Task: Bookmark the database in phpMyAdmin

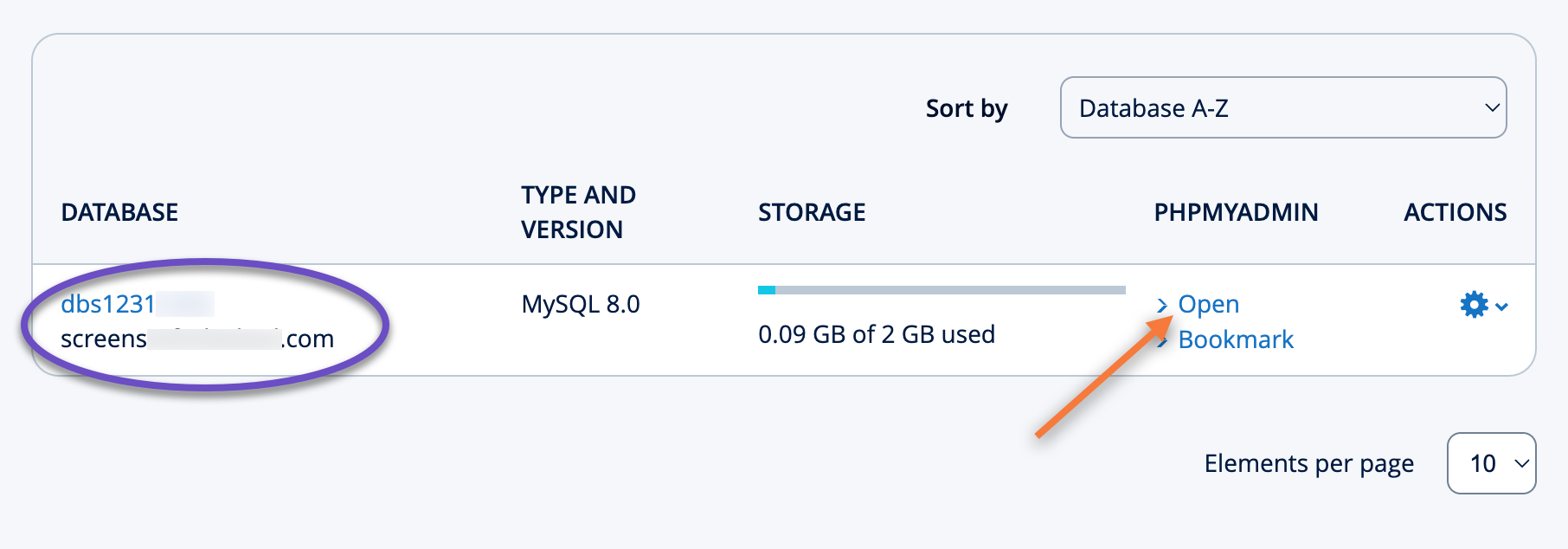Action: (x=1236, y=339)
